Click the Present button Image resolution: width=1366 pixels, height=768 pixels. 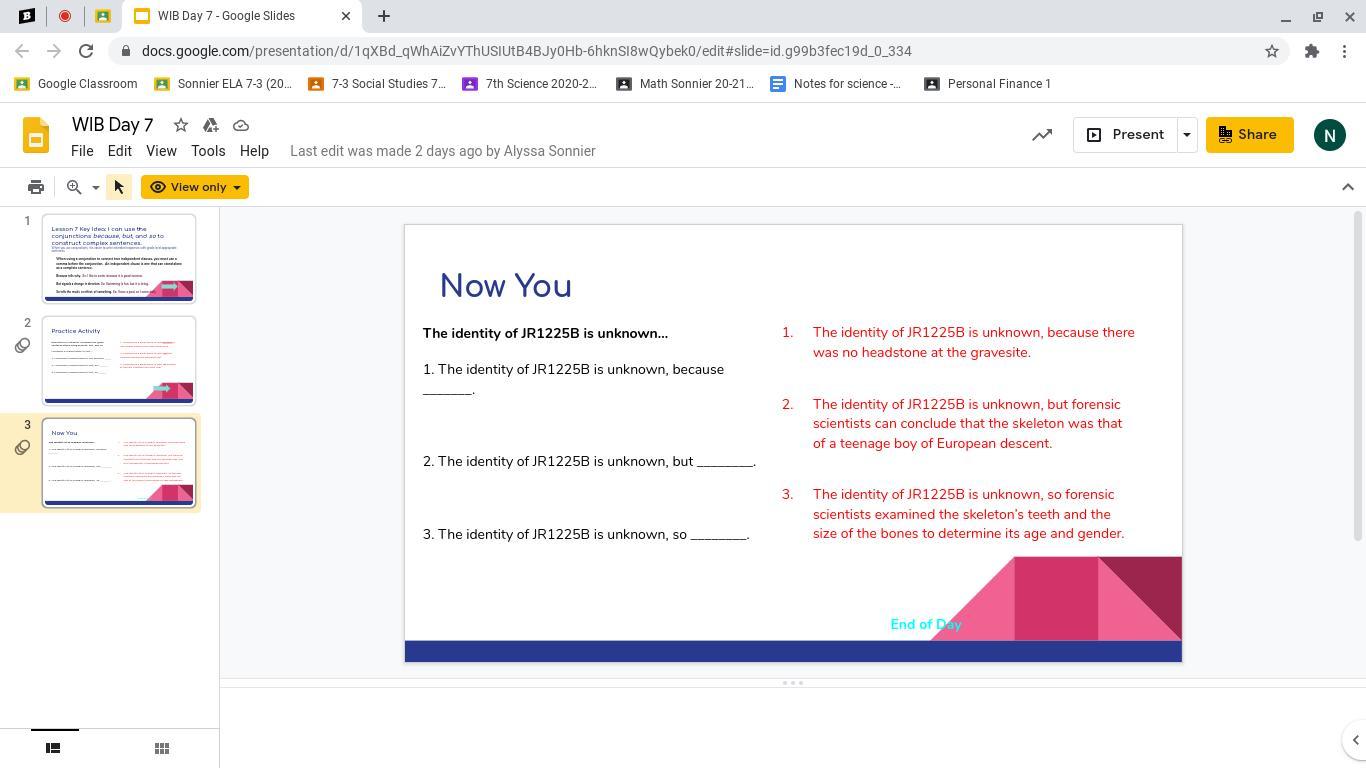pyautogui.click(x=1125, y=135)
